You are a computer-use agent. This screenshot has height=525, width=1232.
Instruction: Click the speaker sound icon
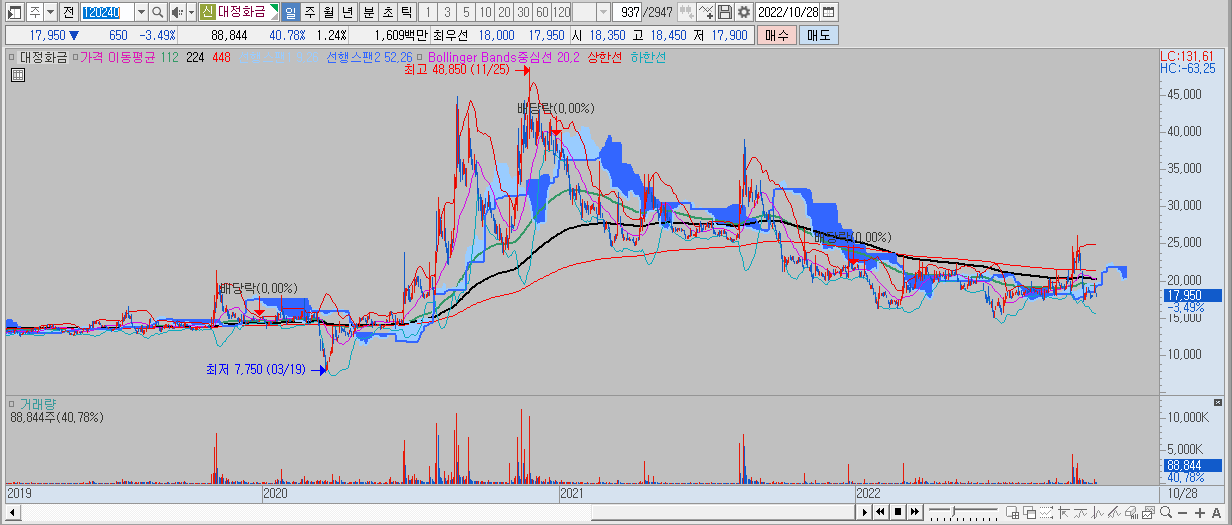click(177, 12)
